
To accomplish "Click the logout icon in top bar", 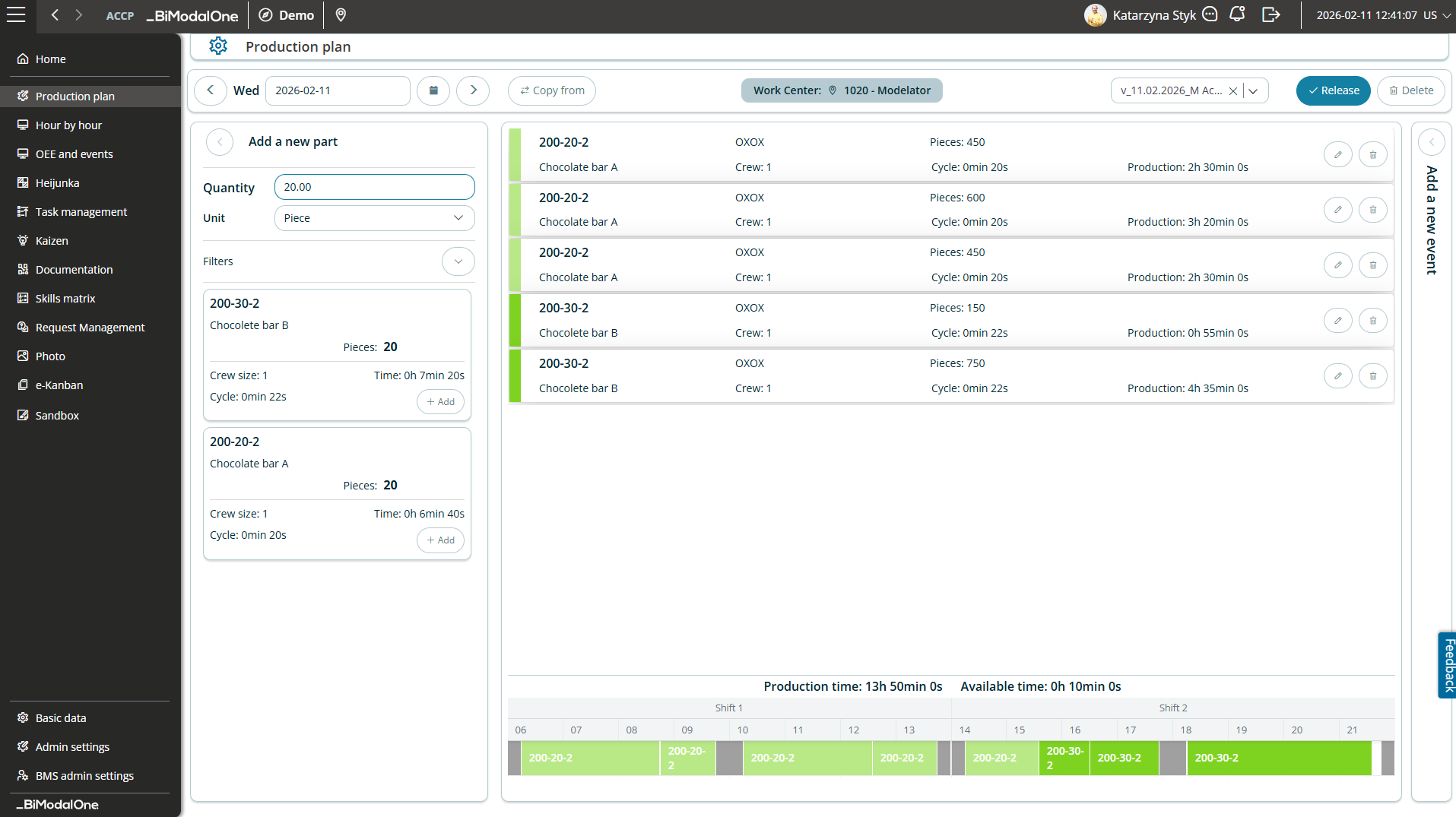I will tap(1270, 14).
